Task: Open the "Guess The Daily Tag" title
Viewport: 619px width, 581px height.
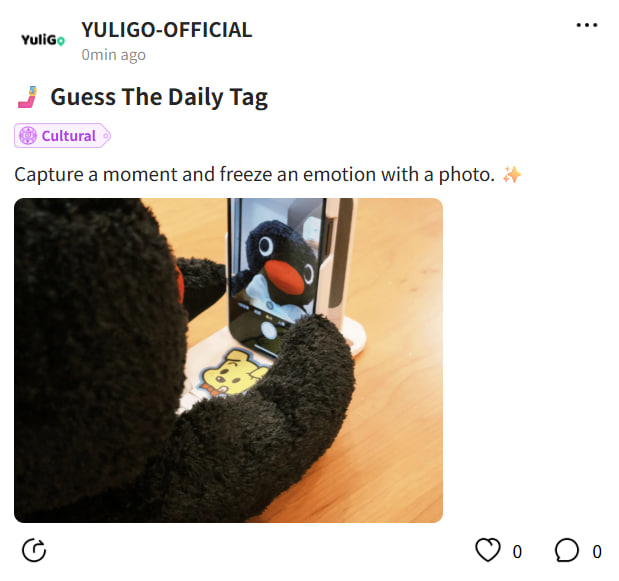Action: [159, 97]
